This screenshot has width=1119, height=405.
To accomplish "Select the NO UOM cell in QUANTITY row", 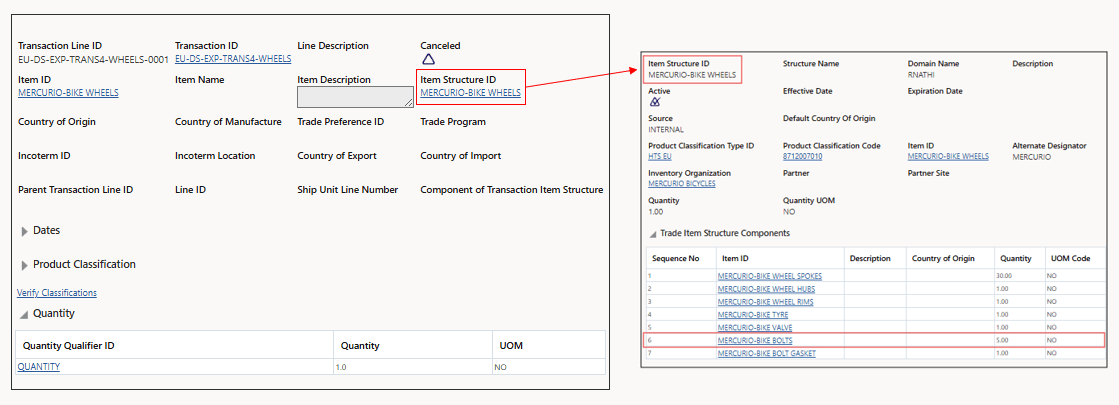I will [548, 366].
